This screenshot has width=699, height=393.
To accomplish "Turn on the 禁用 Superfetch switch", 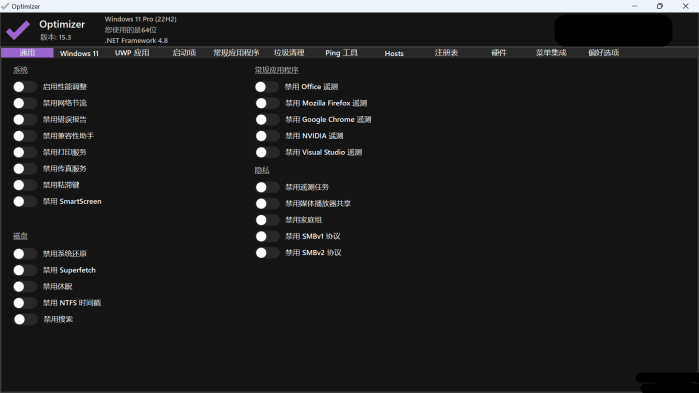I will tap(25, 270).
